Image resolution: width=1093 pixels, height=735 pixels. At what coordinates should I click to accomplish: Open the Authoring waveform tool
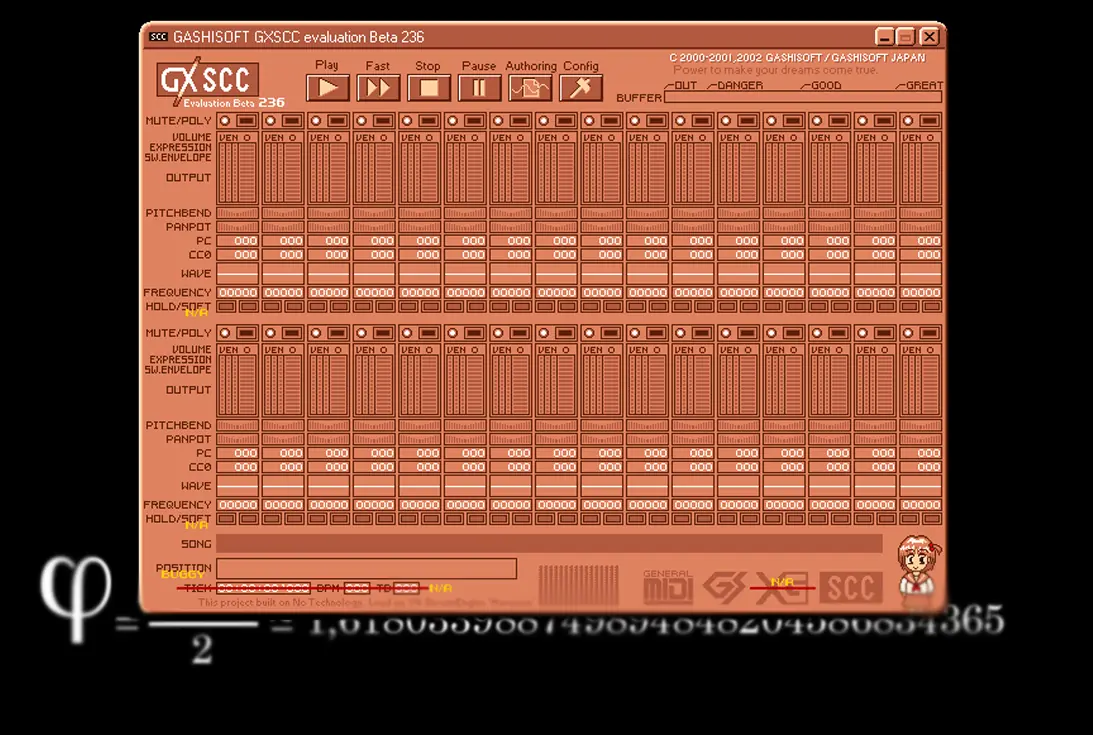530,88
